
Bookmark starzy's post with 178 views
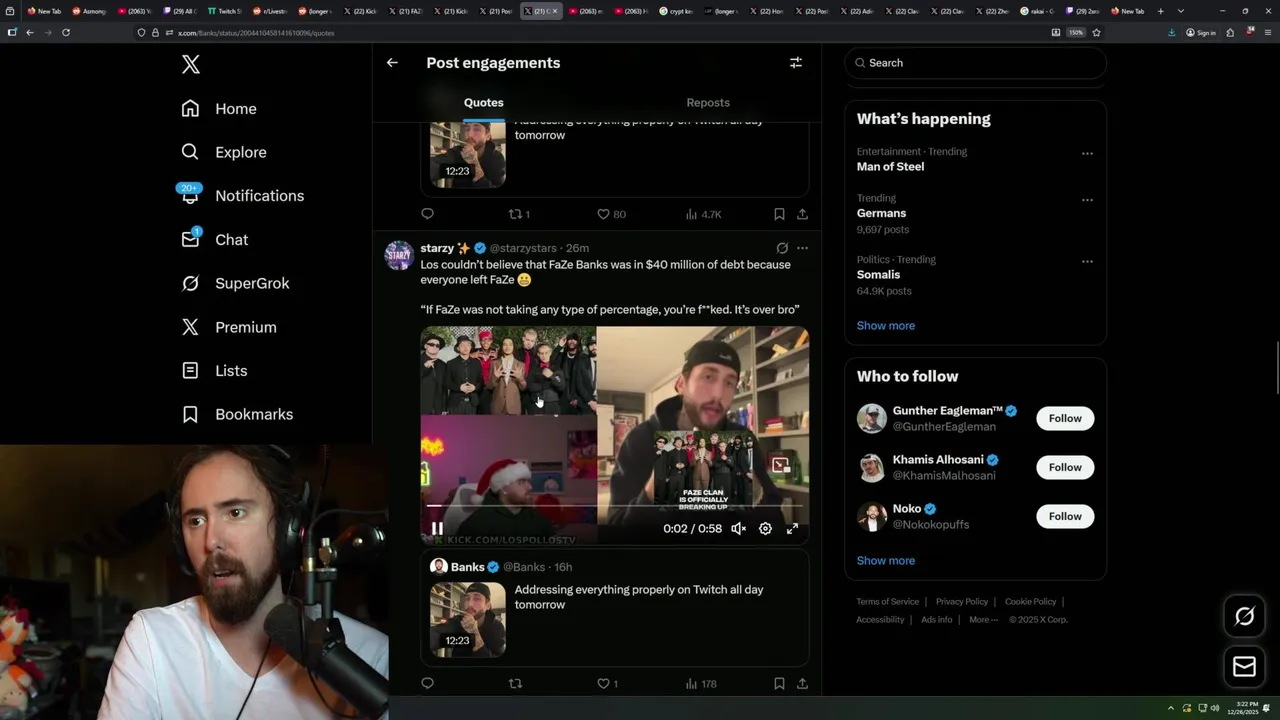coord(779,684)
